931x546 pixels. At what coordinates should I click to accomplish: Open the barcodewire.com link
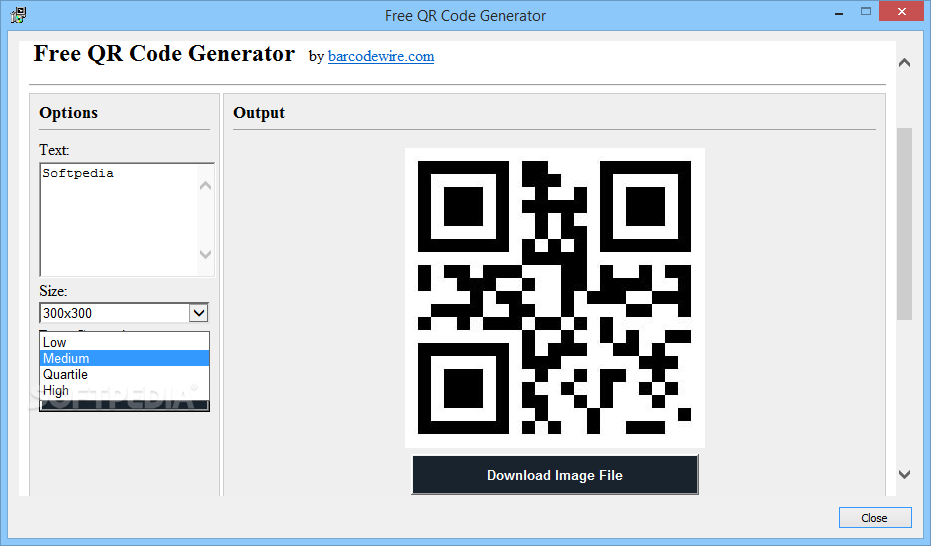(x=381, y=56)
